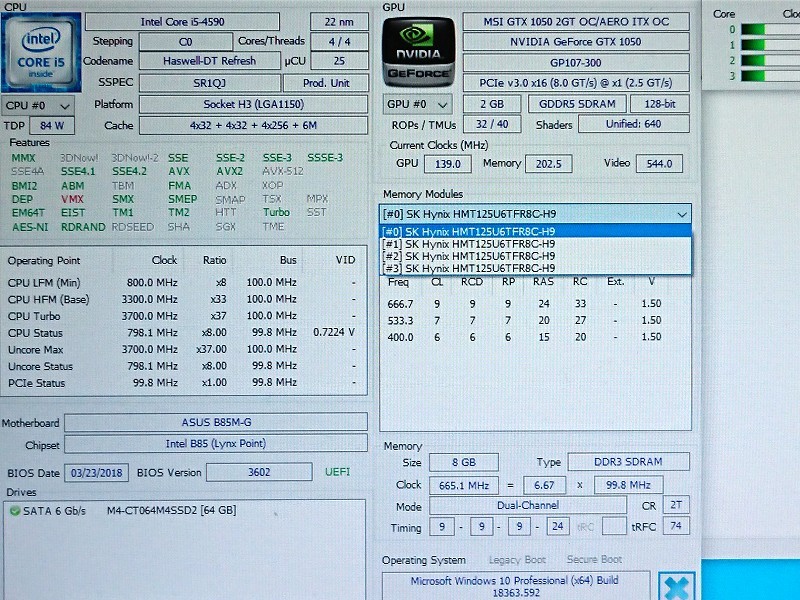Click the blue X close icon
Viewport: 800px width, 600px height.
click(677, 586)
